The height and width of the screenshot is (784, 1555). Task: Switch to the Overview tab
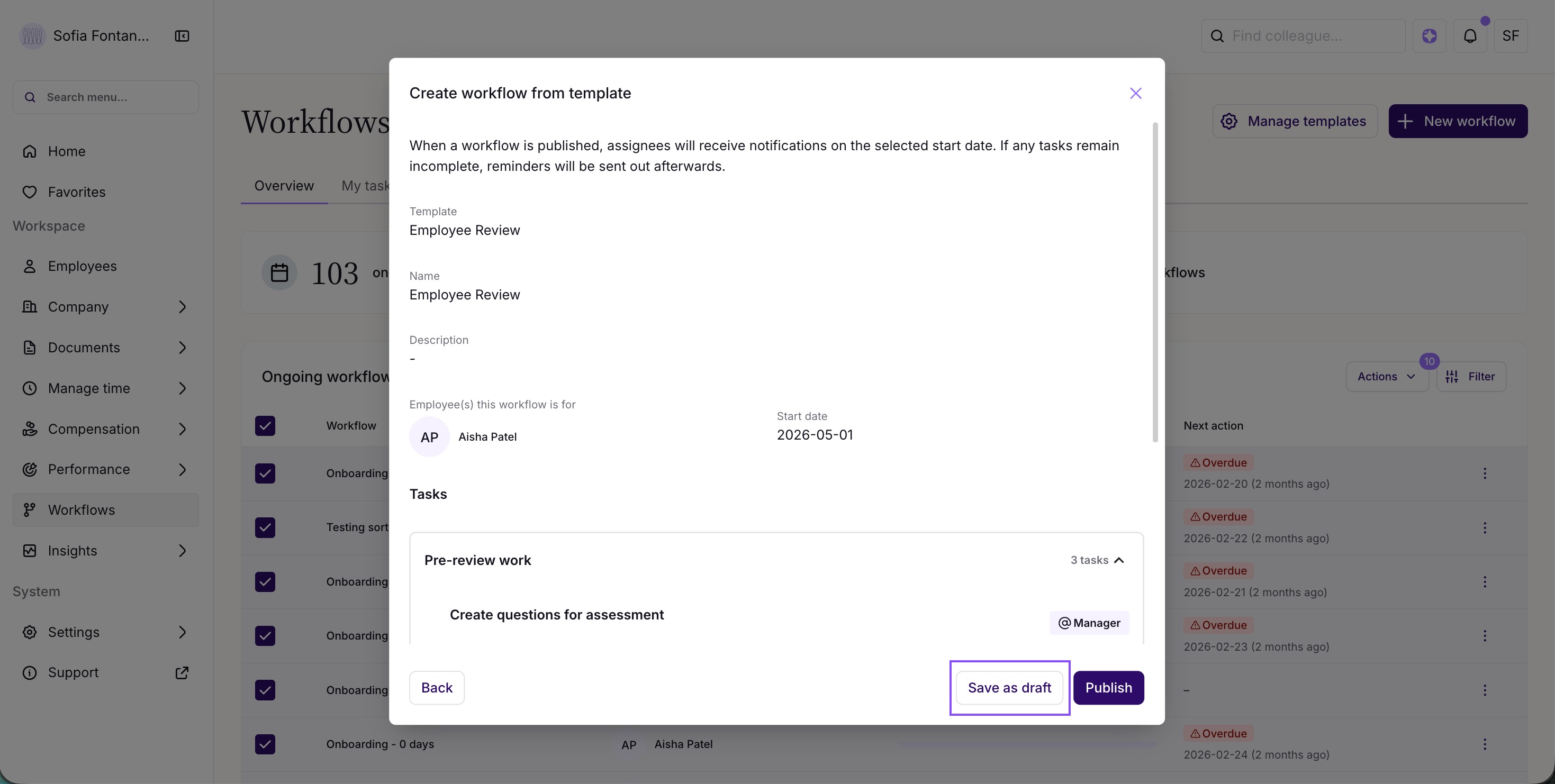pyautogui.click(x=284, y=186)
